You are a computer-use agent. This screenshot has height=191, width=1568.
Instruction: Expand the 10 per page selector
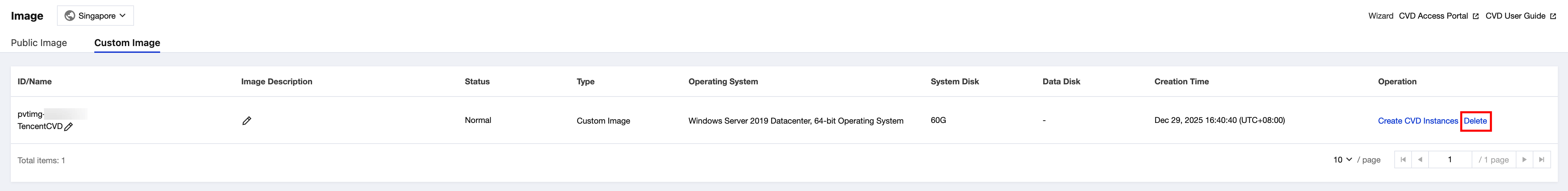coord(1342,160)
